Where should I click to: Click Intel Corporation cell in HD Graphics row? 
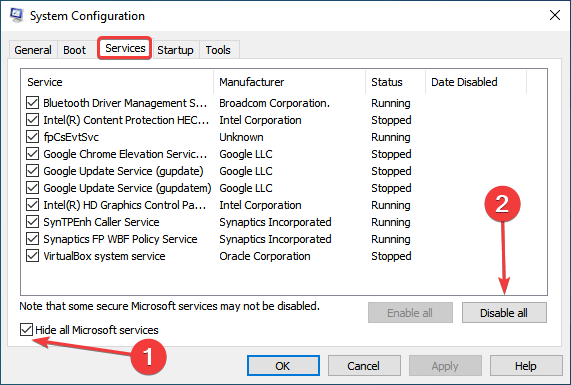tap(260, 205)
